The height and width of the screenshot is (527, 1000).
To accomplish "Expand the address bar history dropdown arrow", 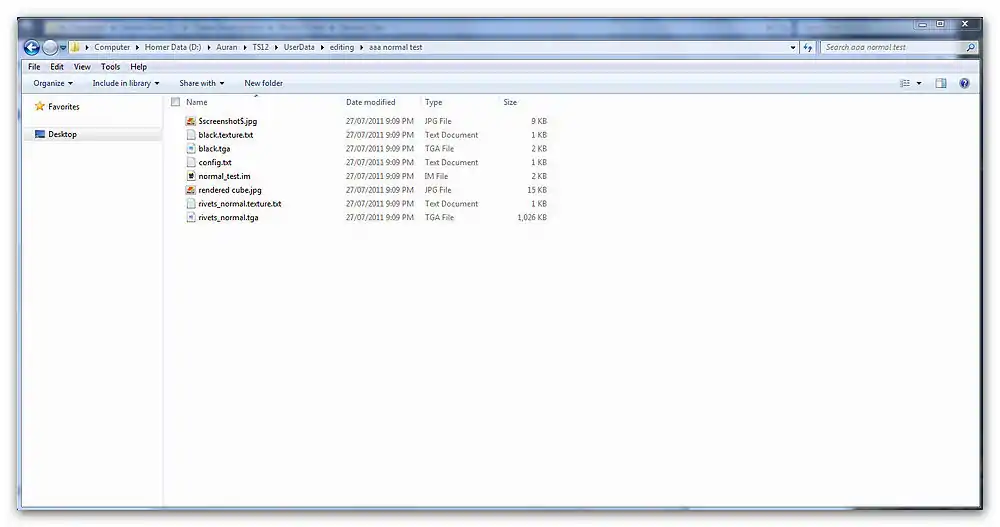I will pos(793,47).
